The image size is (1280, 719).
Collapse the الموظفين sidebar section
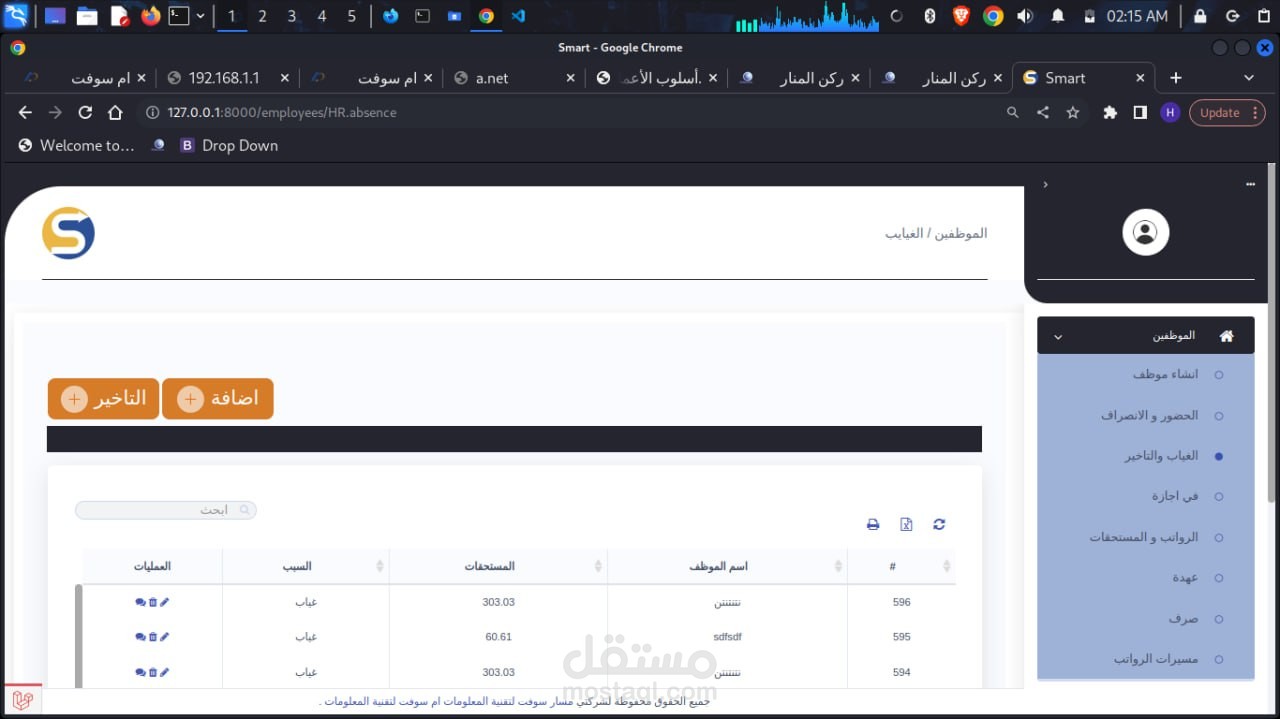coord(1057,335)
